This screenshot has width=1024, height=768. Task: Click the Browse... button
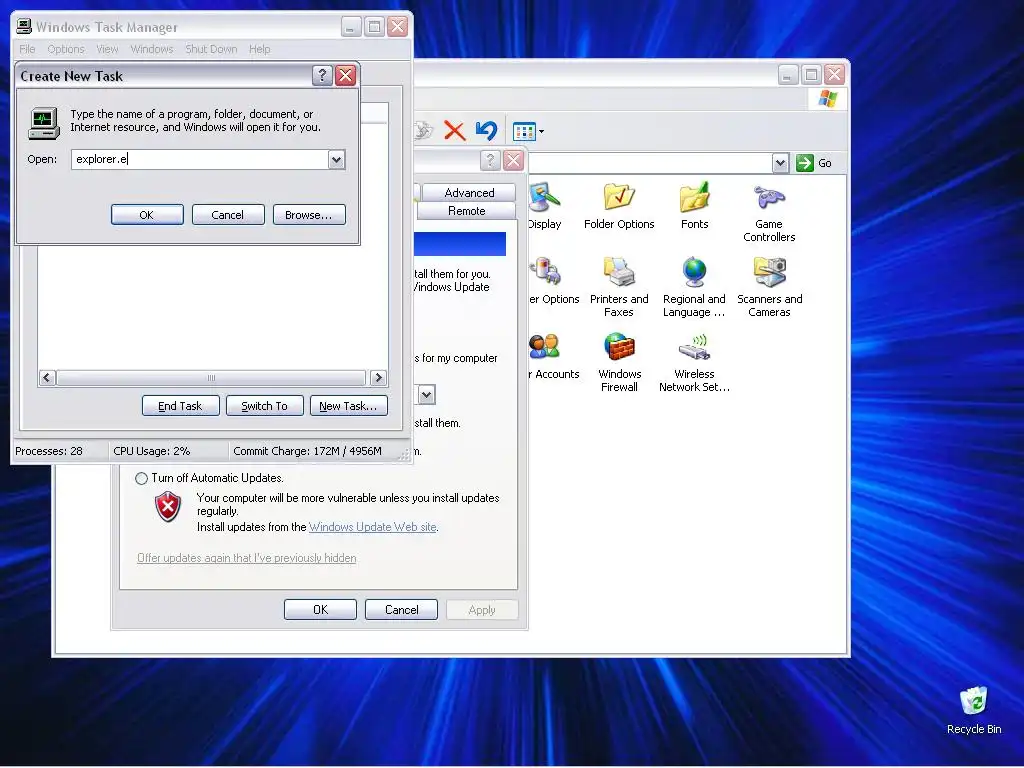pyautogui.click(x=309, y=215)
